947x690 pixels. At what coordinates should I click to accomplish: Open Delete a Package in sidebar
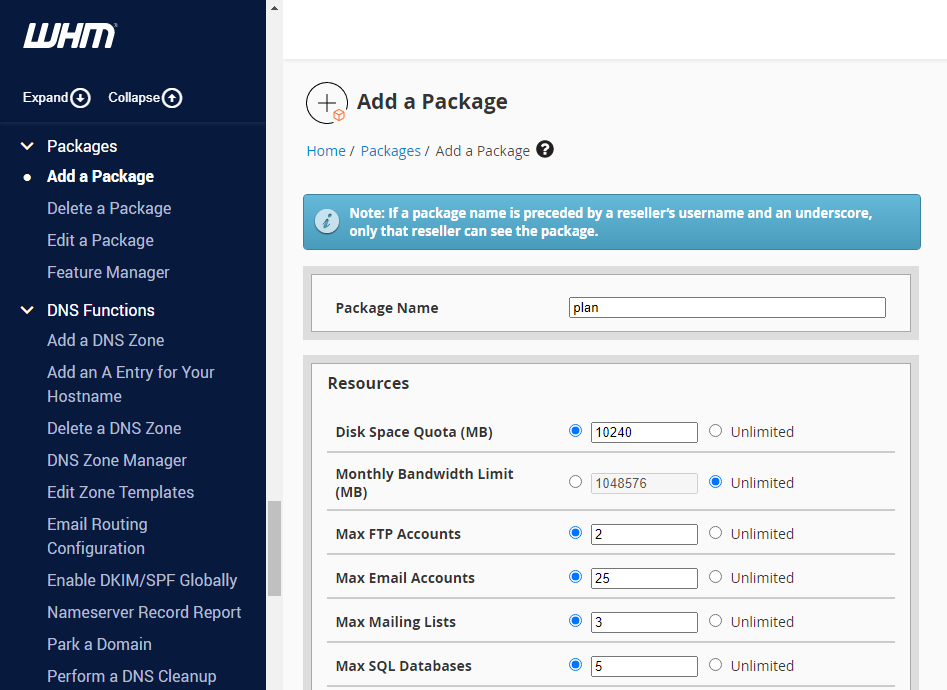tap(109, 208)
